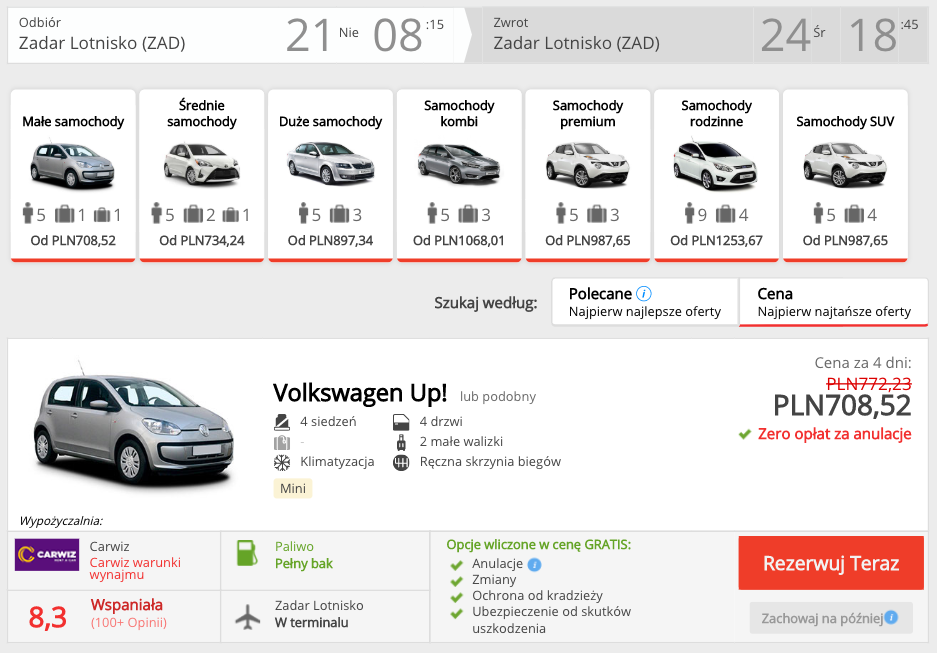This screenshot has width=937, height=653.
Task: Select the Samochody rodzinne category card
Action: tap(716, 175)
